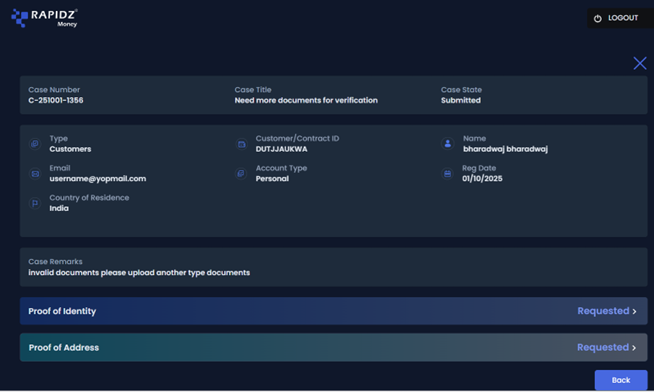654x392 pixels.
Task: Click the 'Reg Date' label
Action: pyautogui.click(x=479, y=168)
